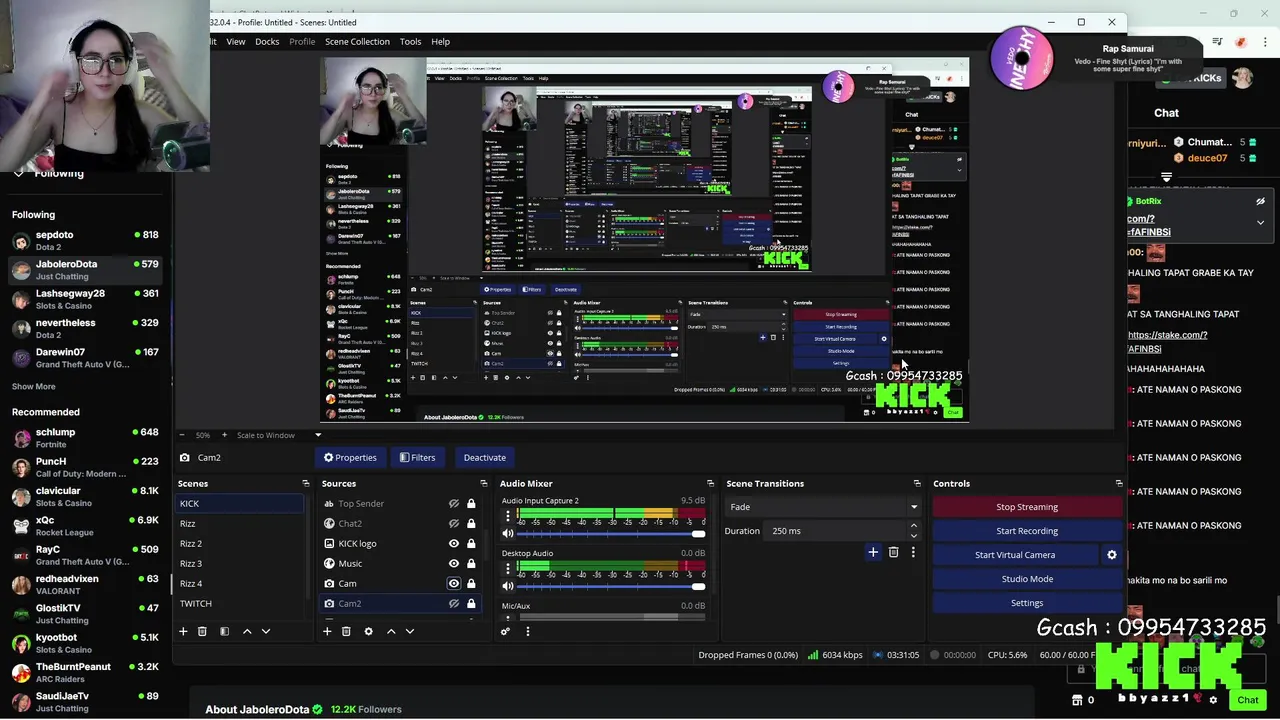Open the Help menu
The width and height of the screenshot is (1280, 720).
(440, 42)
